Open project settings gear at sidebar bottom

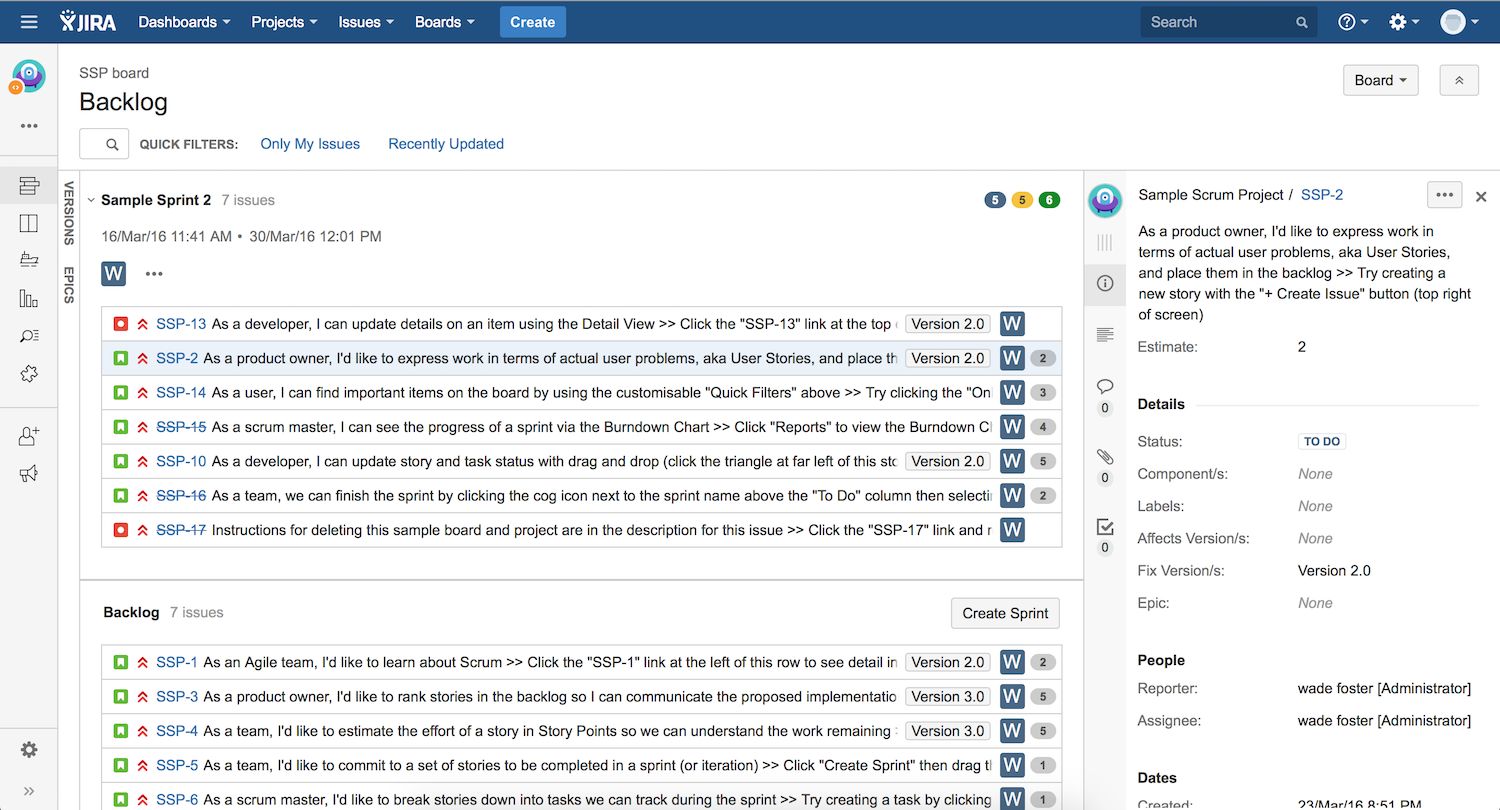pyautogui.click(x=29, y=750)
